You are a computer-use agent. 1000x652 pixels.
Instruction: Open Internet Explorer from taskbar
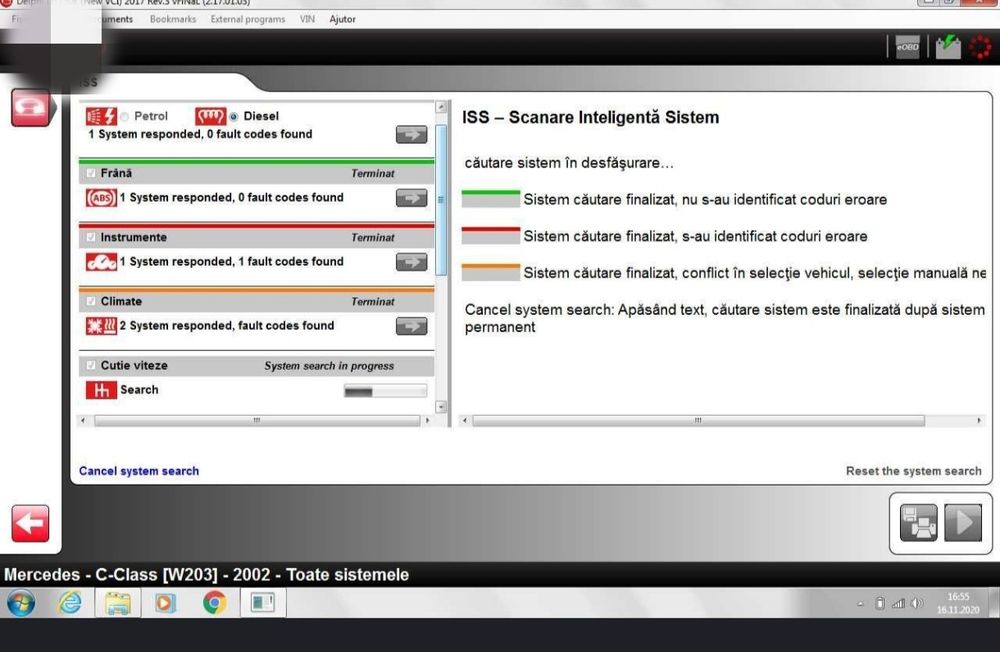[70, 602]
